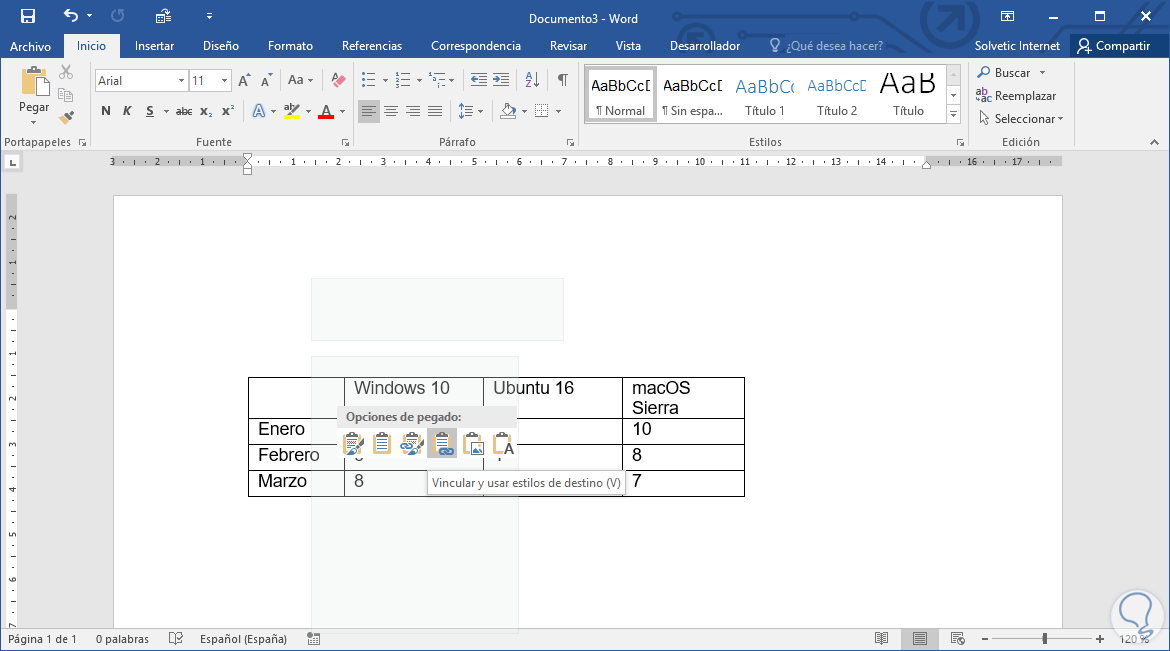The image size is (1170, 651).
Task: Toggle show paragraph marks ¶
Action: tap(563, 80)
